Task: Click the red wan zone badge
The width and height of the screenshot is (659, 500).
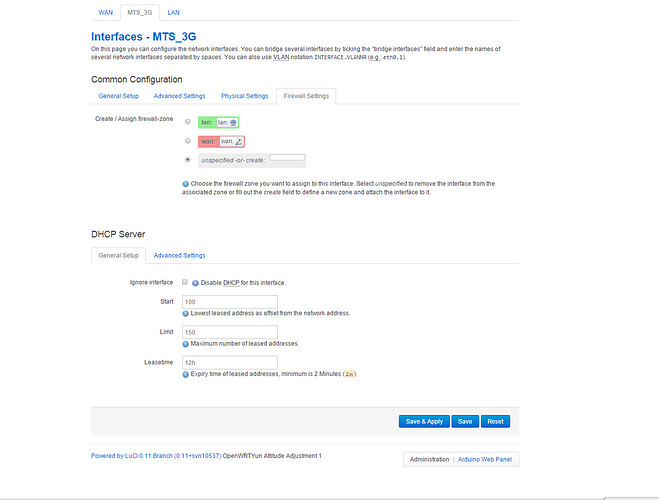Action: point(221,142)
